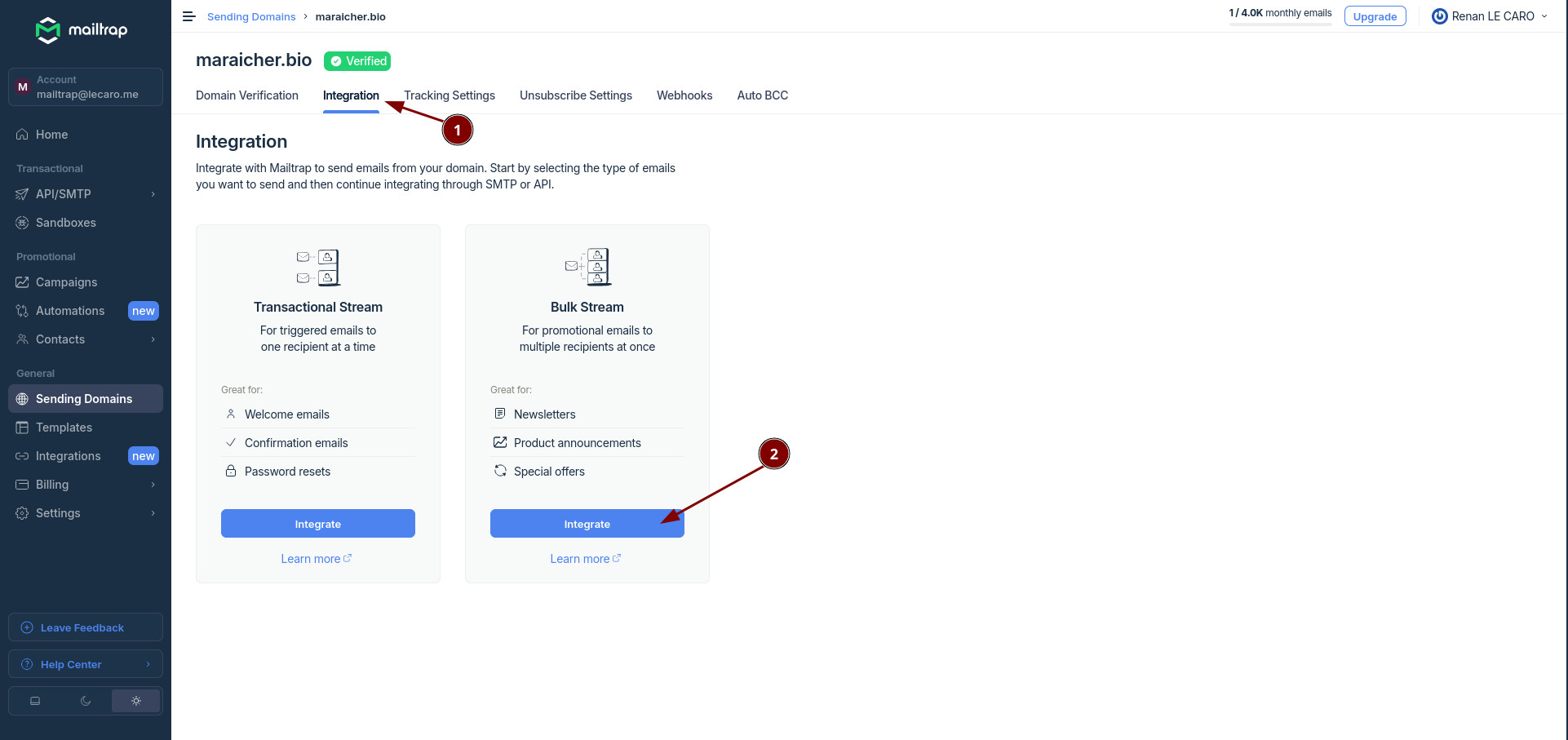Click the Sending Domains breadcrumb link
Image resolution: width=1568 pixels, height=740 pixels.
coord(251,16)
